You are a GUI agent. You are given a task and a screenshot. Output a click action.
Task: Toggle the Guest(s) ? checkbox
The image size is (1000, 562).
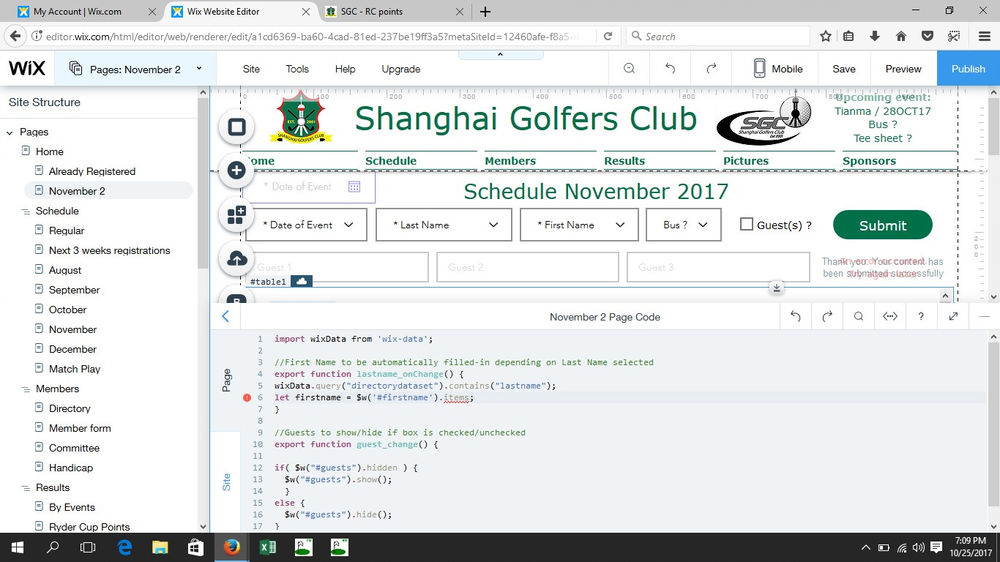pos(746,224)
